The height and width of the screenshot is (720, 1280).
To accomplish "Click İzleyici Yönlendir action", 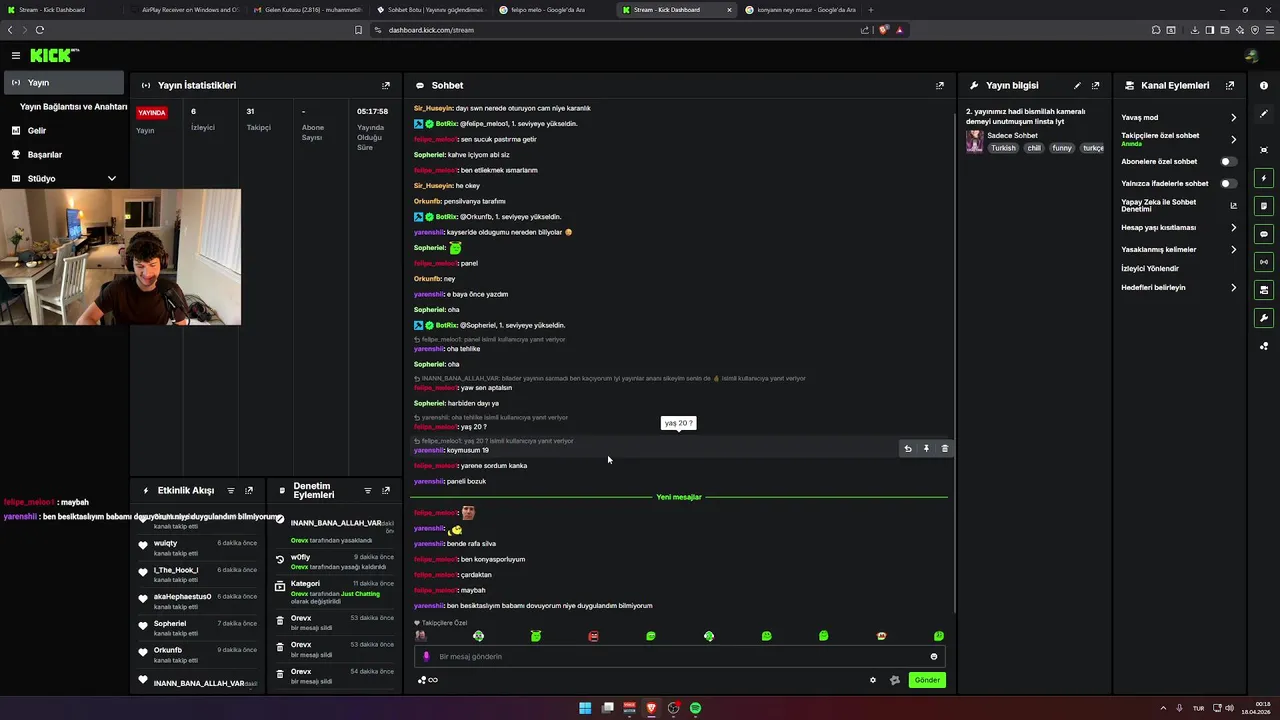I will 1150,268.
